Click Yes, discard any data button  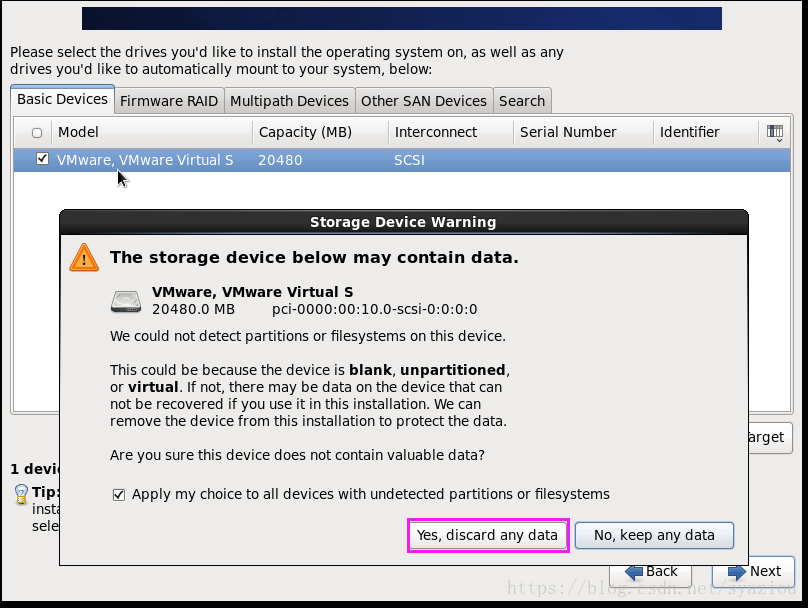point(487,535)
